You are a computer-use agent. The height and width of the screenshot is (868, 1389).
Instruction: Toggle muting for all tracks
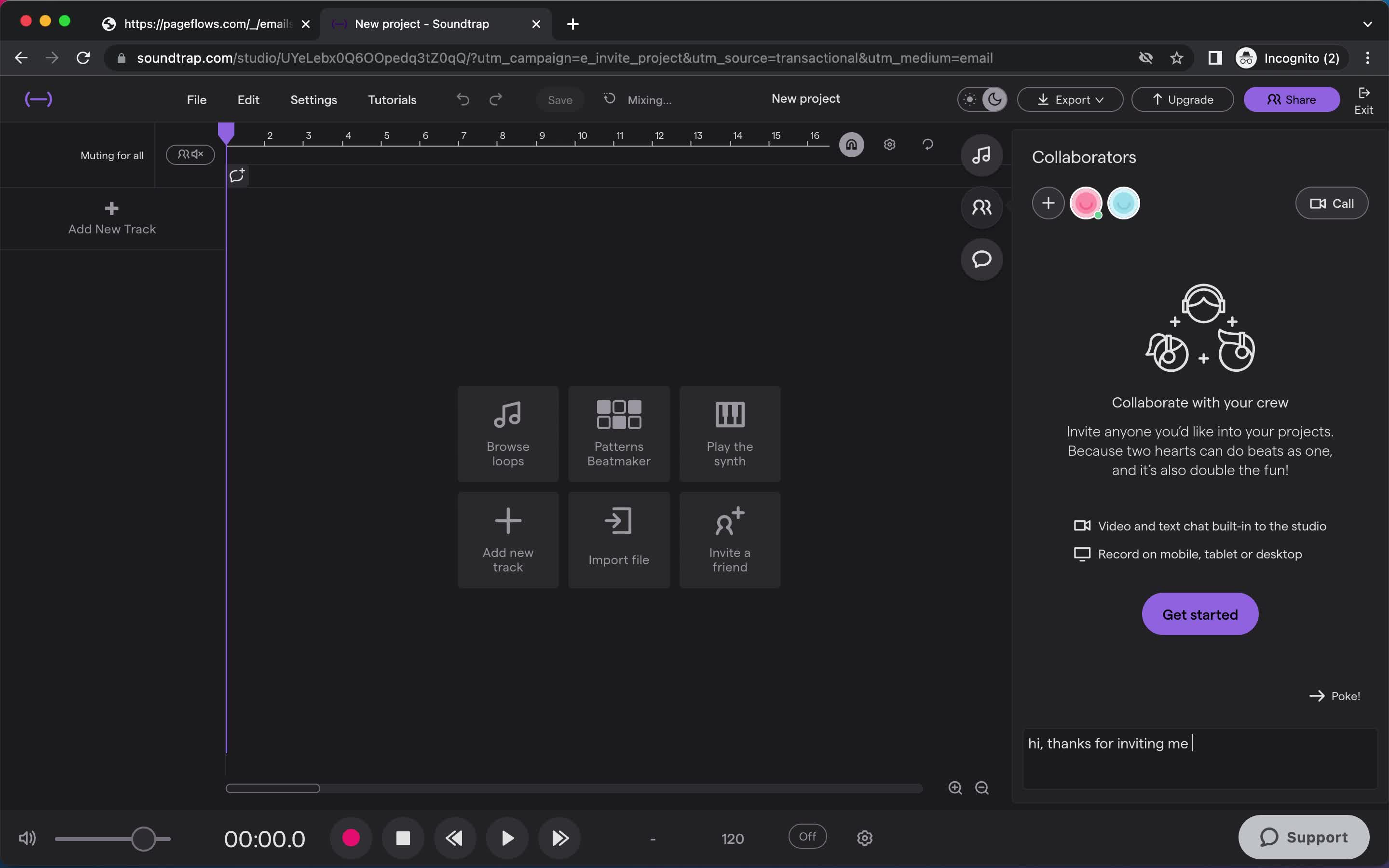pyautogui.click(x=192, y=153)
